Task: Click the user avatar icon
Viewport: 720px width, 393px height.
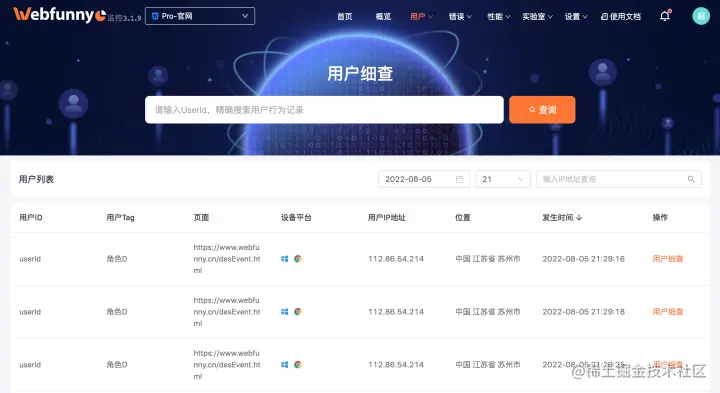Action: 701,16
